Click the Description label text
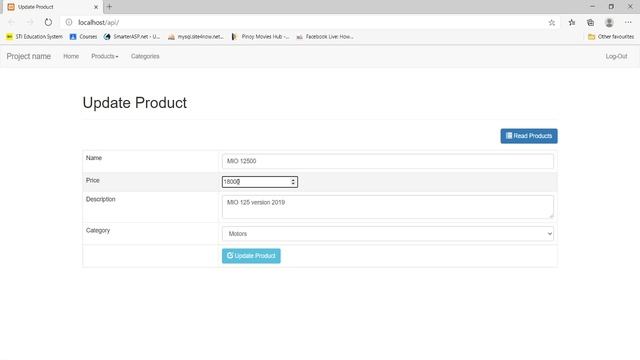The width and height of the screenshot is (640, 360). [x=101, y=199]
